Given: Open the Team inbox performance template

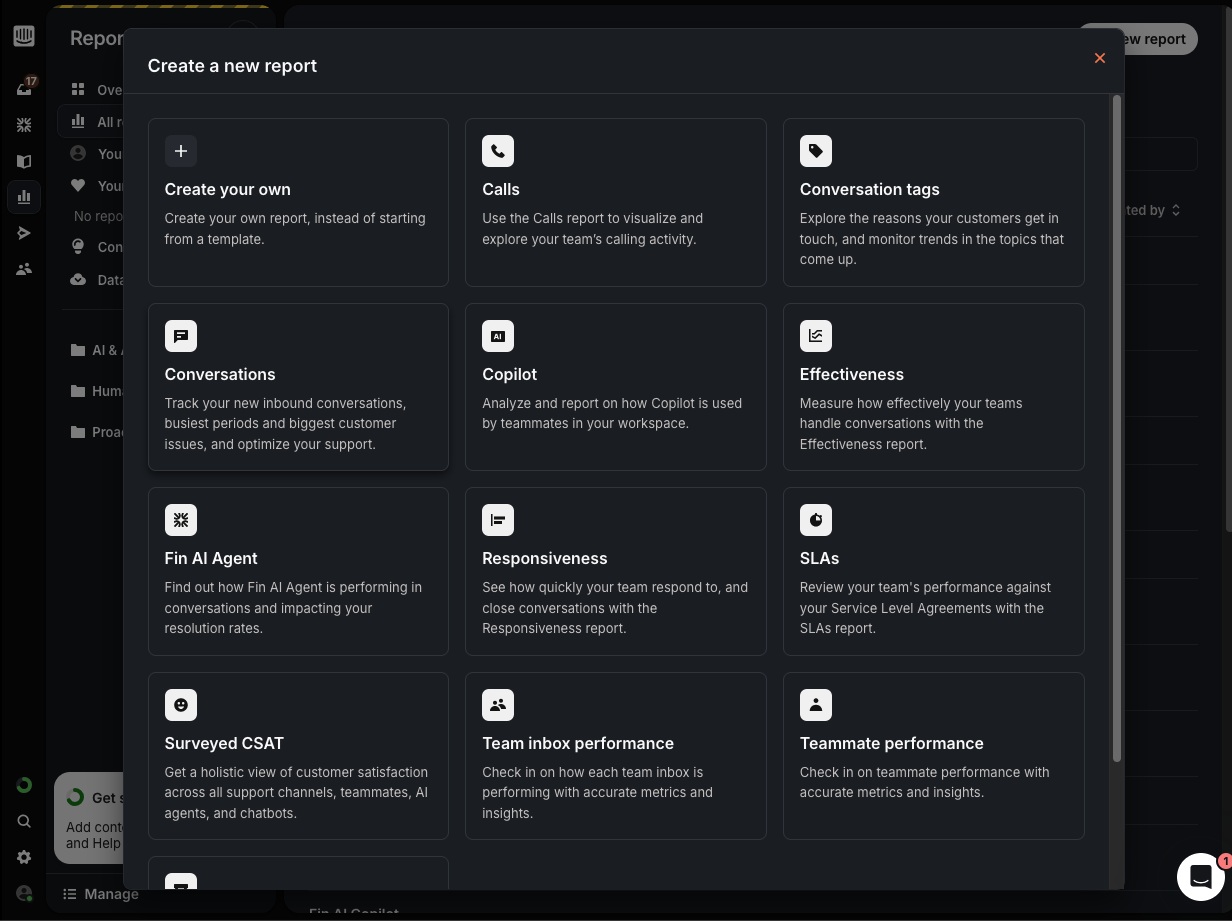Looking at the screenshot, I should 616,756.
